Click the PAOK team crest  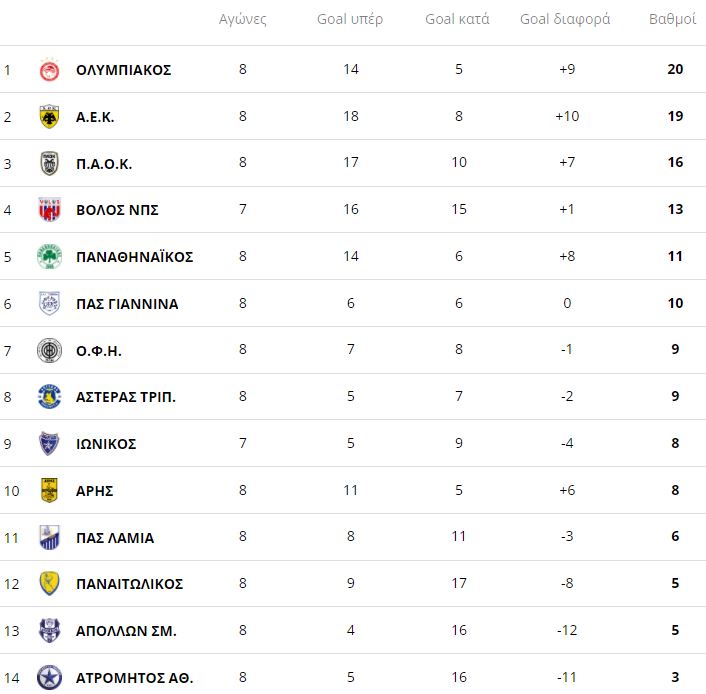point(49,164)
